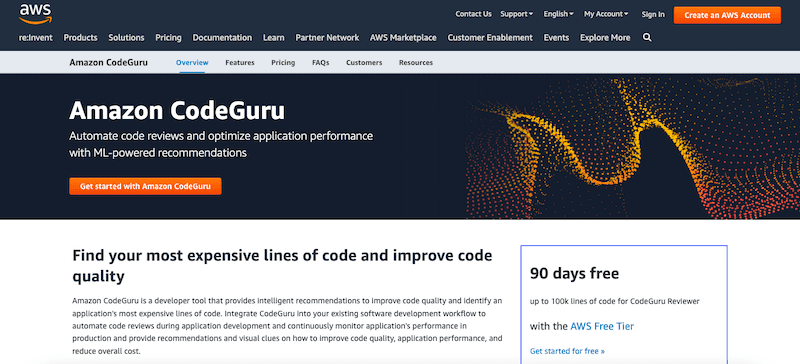Click the Amazon CodeGuru hero heading

click(177, 110)
